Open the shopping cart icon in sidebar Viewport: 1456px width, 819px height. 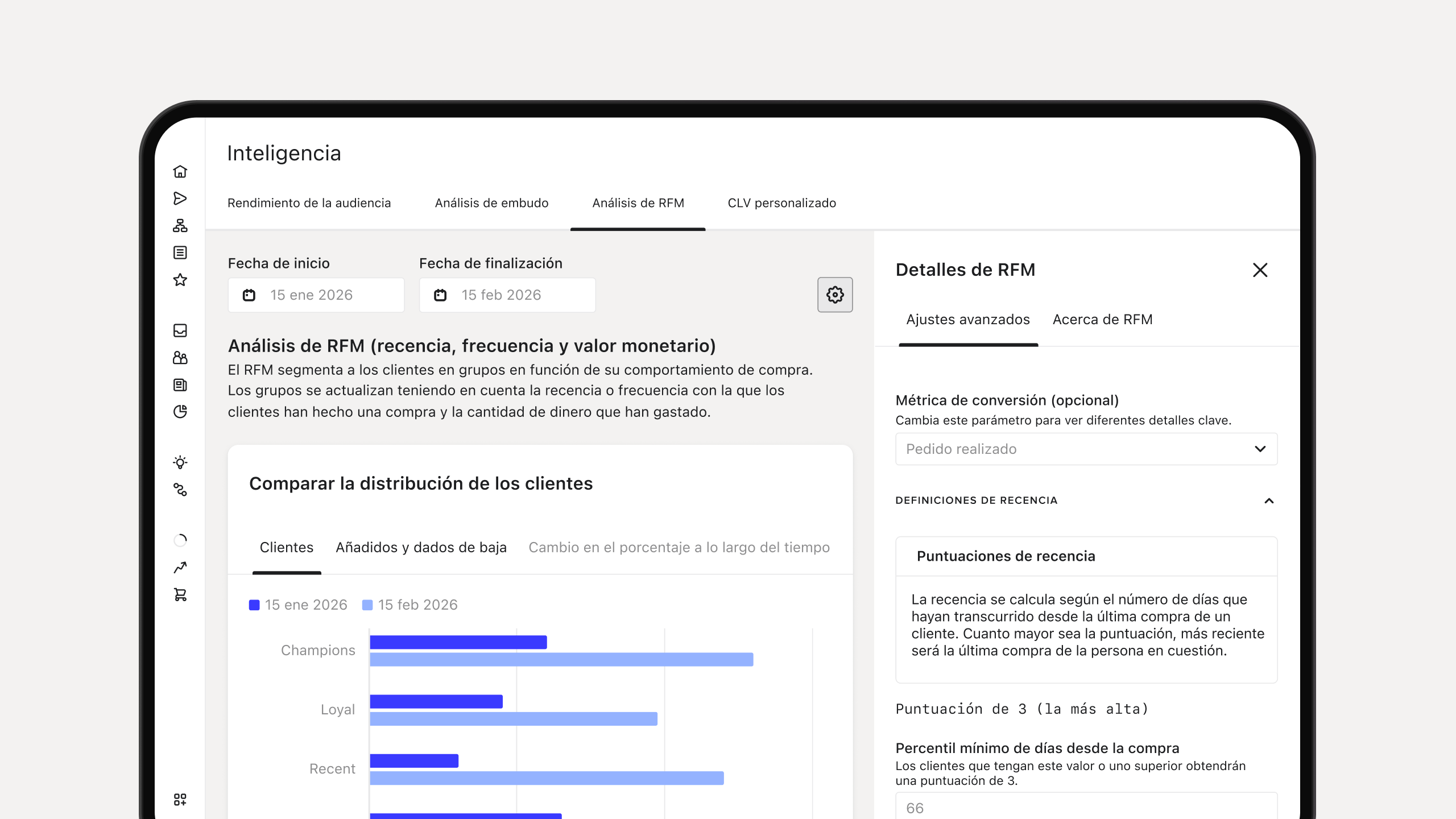point(180,595)
